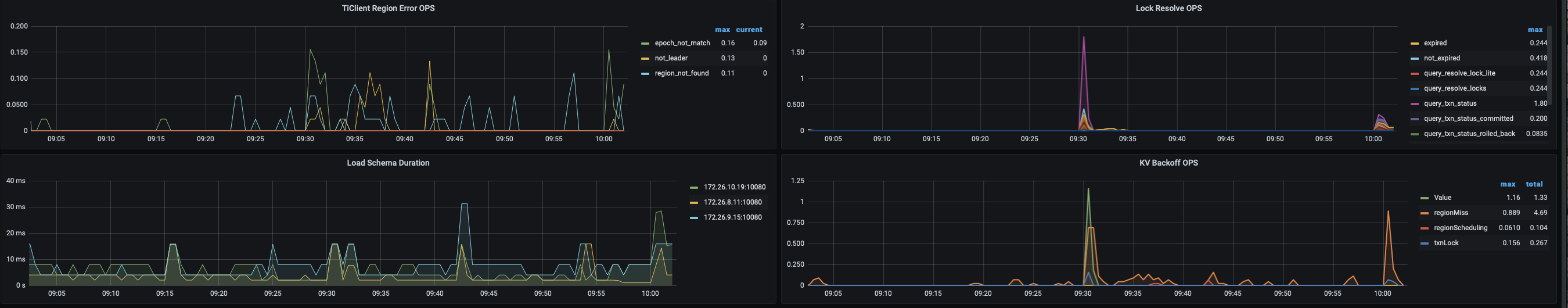Toggle the query_txn_status_rolled_back series label

coord(1469,133)
